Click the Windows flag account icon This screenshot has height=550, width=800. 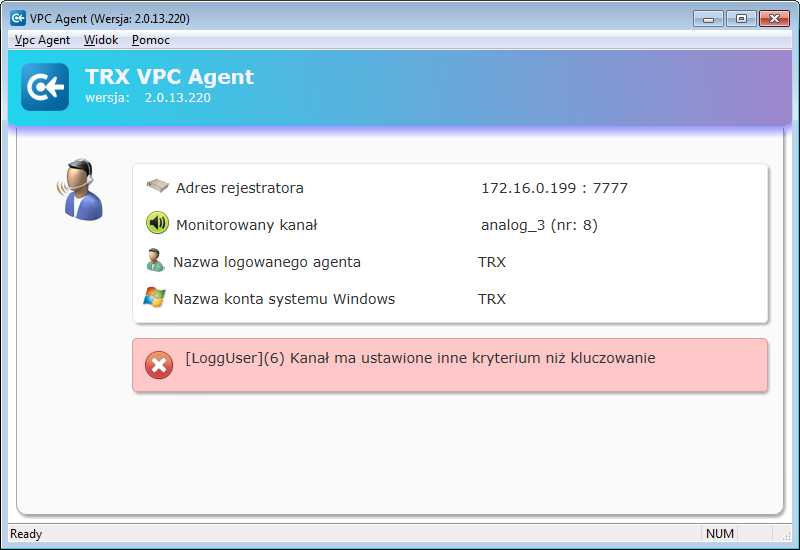click(154, 297)
